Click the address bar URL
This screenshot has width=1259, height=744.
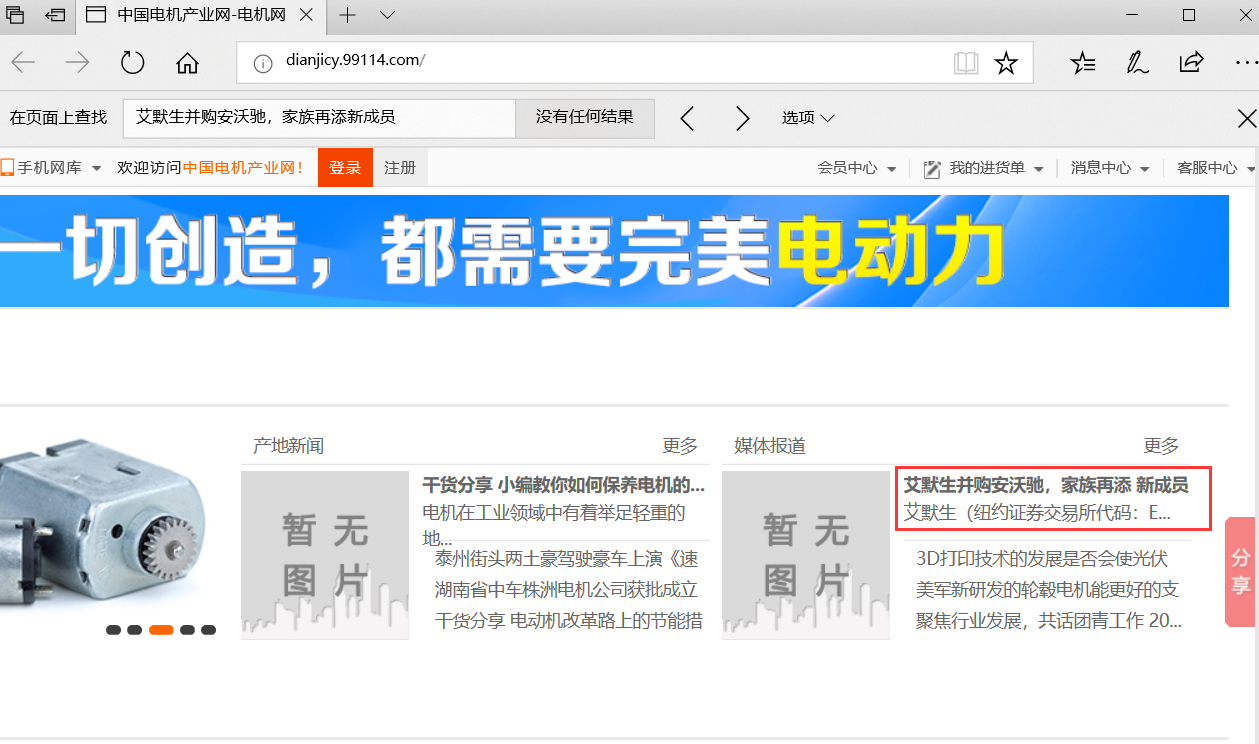pyautogui.click(x=355, y=61)
